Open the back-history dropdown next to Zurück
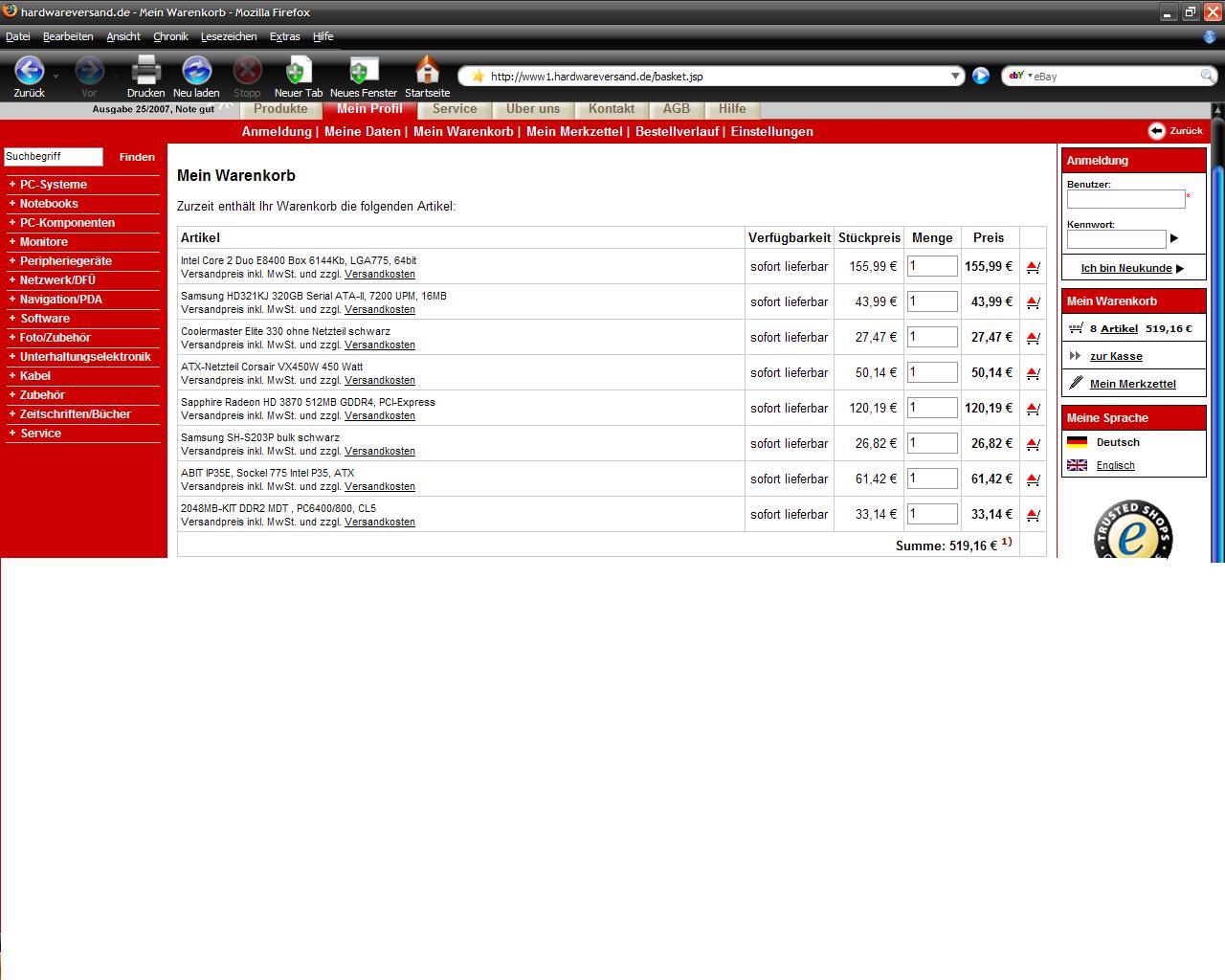This screenshot has width=1225, height=980. tap(56, 75)
